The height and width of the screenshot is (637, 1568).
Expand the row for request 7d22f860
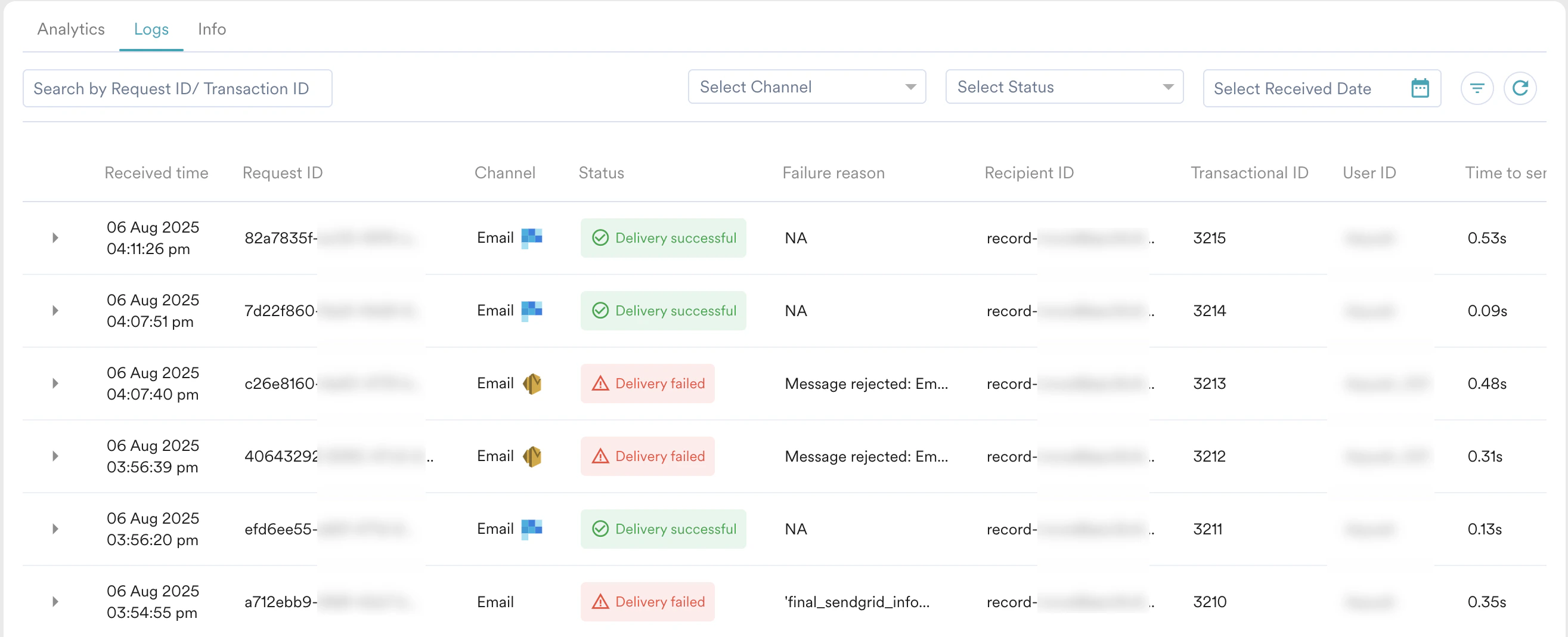(55, 311)
